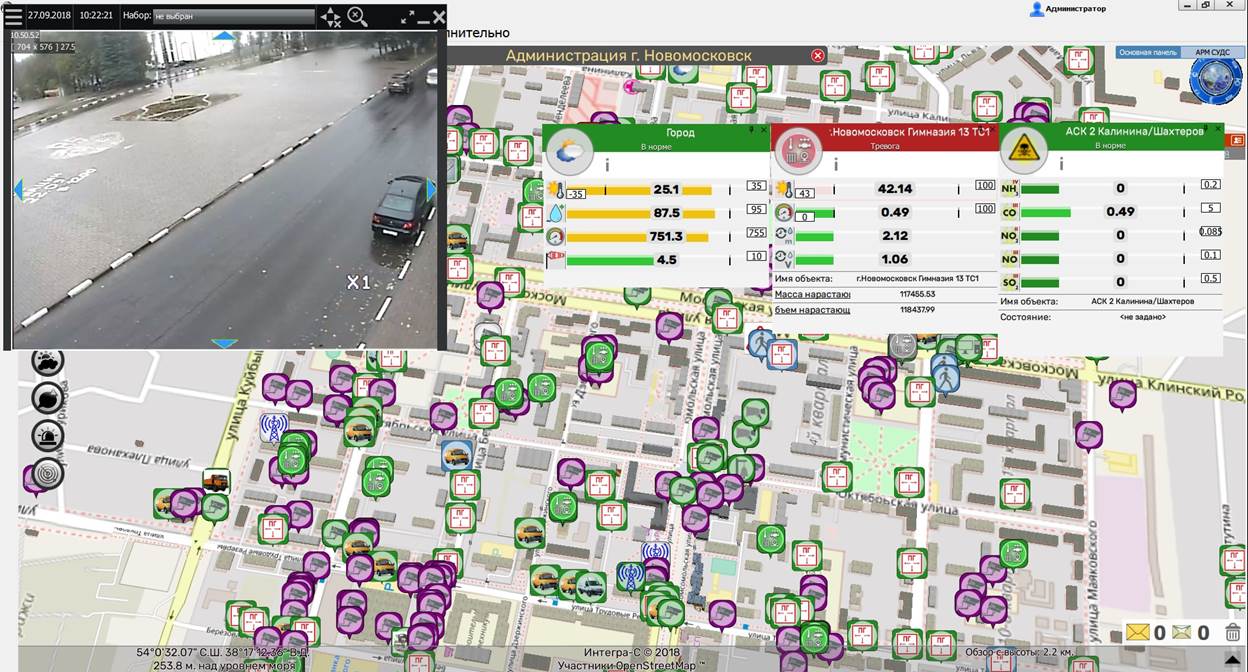
Task: Open the Администратор user account
Action: (x=1068, y=9)
